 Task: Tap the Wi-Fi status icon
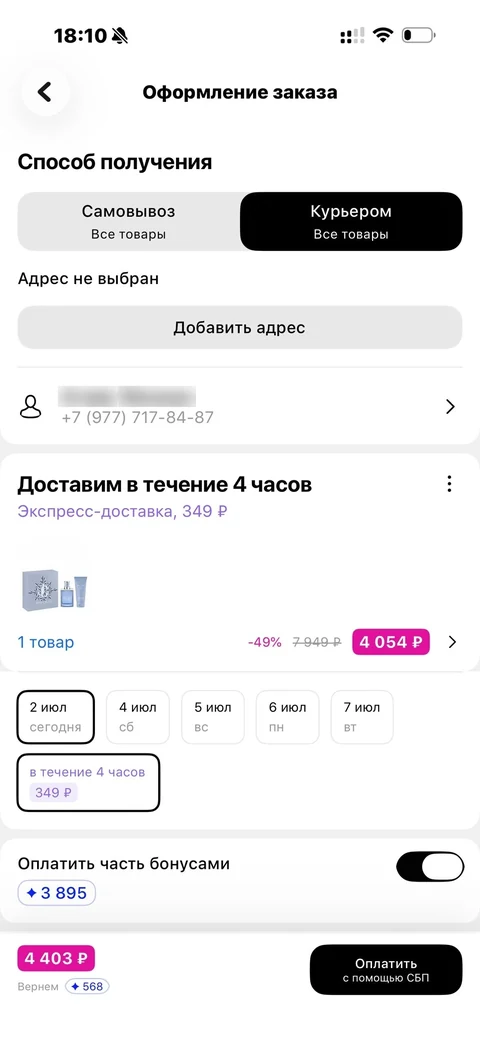coord(383,35)
